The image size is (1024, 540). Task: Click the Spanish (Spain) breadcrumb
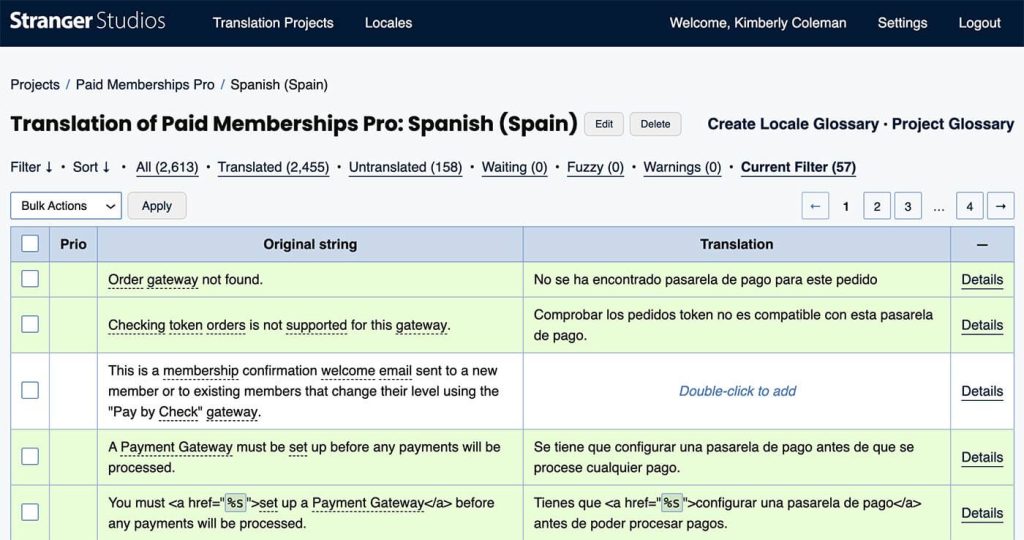279,85
